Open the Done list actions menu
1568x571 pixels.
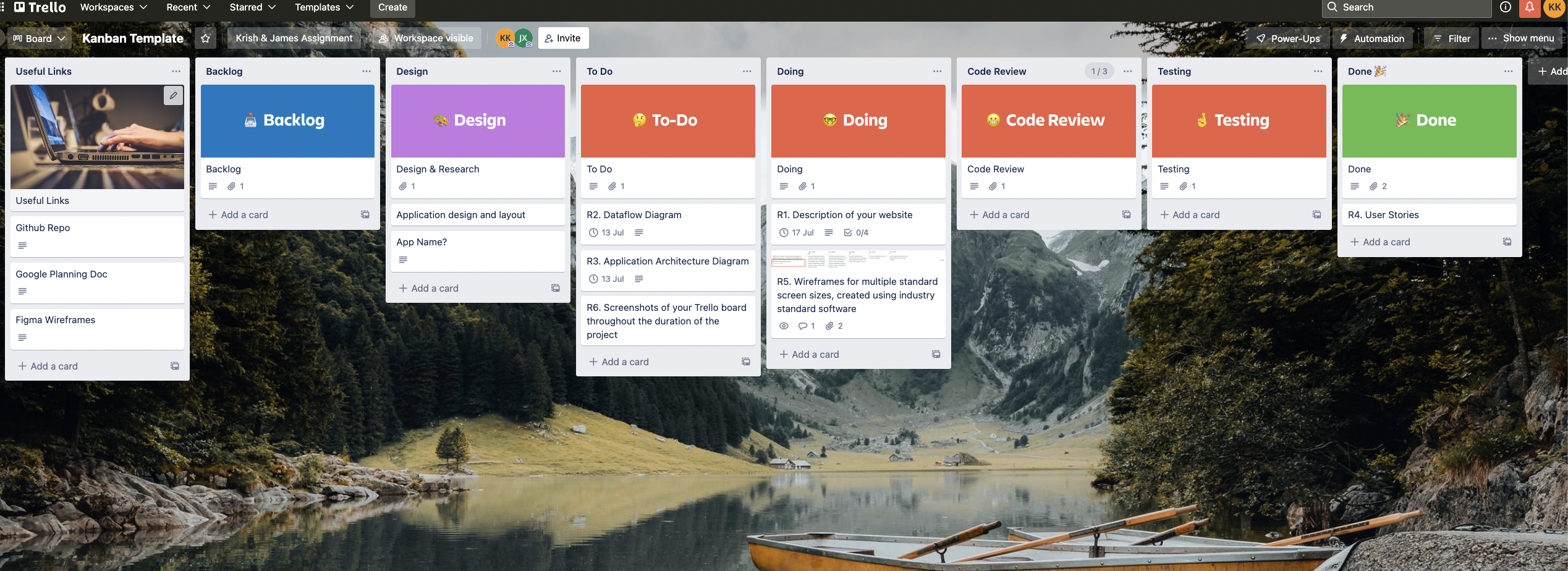click(x=1509, y=72)
